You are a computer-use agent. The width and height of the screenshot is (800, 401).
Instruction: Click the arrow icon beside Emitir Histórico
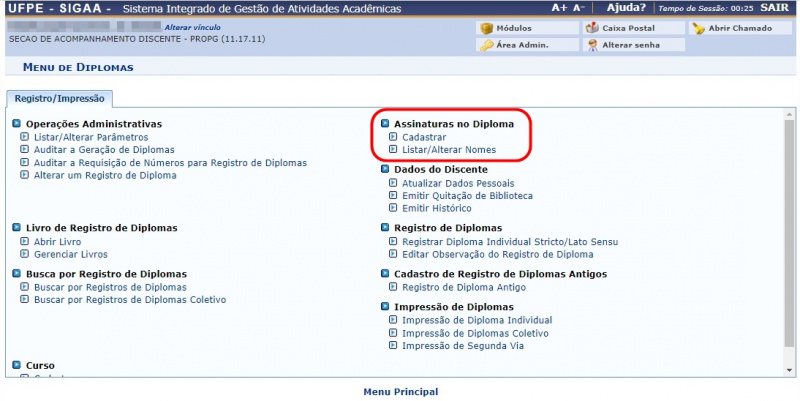(x=392, y=208)
